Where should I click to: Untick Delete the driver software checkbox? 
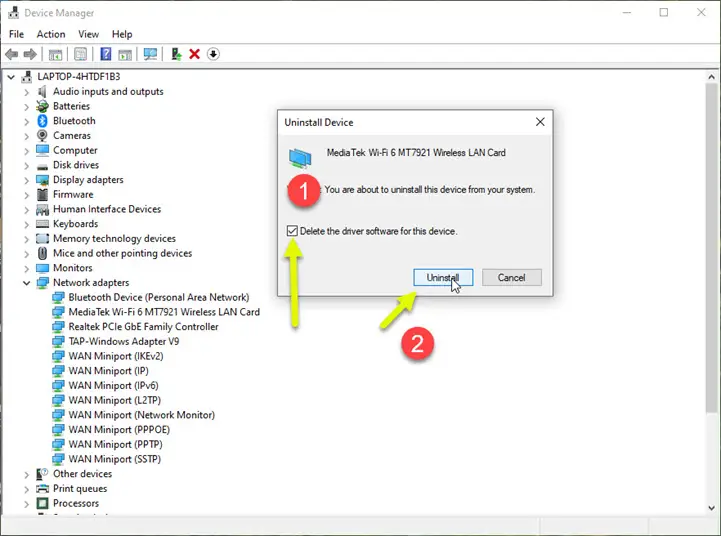click(292, 231)
